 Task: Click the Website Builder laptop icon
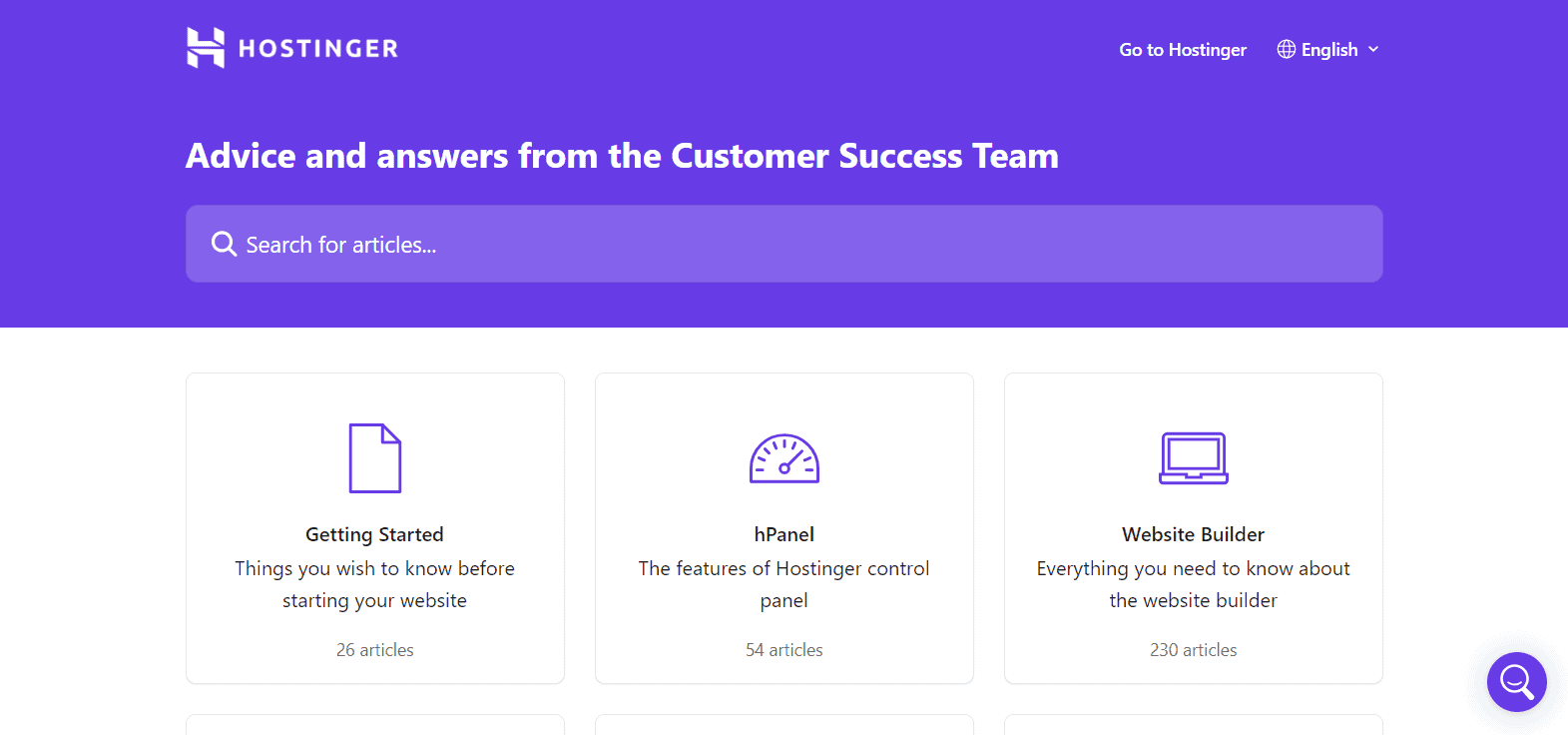click(x=1194, y=458)
